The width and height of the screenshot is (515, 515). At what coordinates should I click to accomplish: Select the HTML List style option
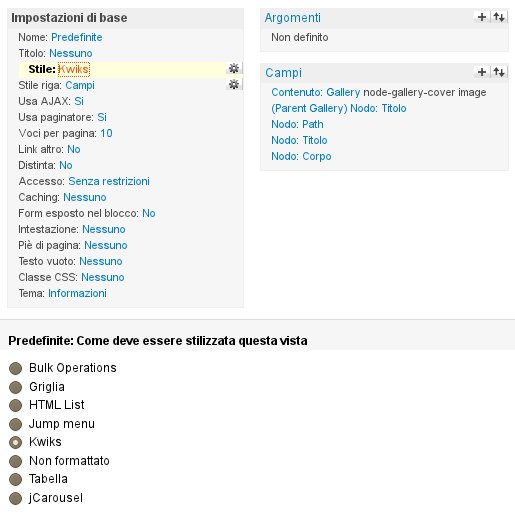pyautogui.click(x=15, y=406)
